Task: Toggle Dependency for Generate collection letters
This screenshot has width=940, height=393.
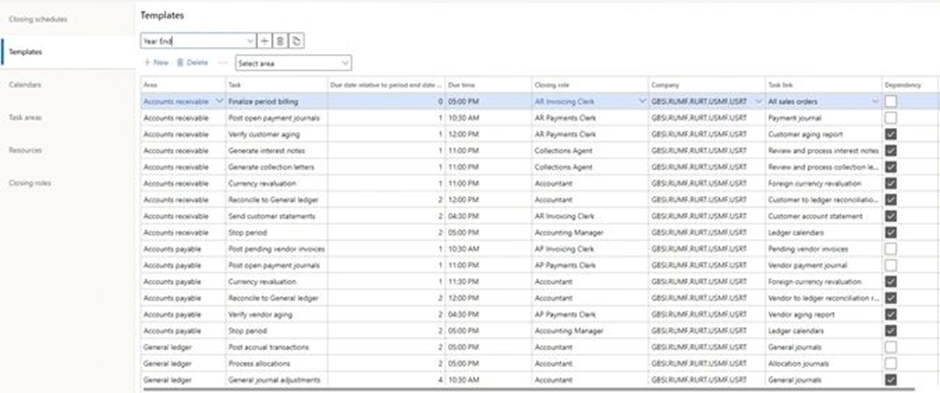Action: 891,167
